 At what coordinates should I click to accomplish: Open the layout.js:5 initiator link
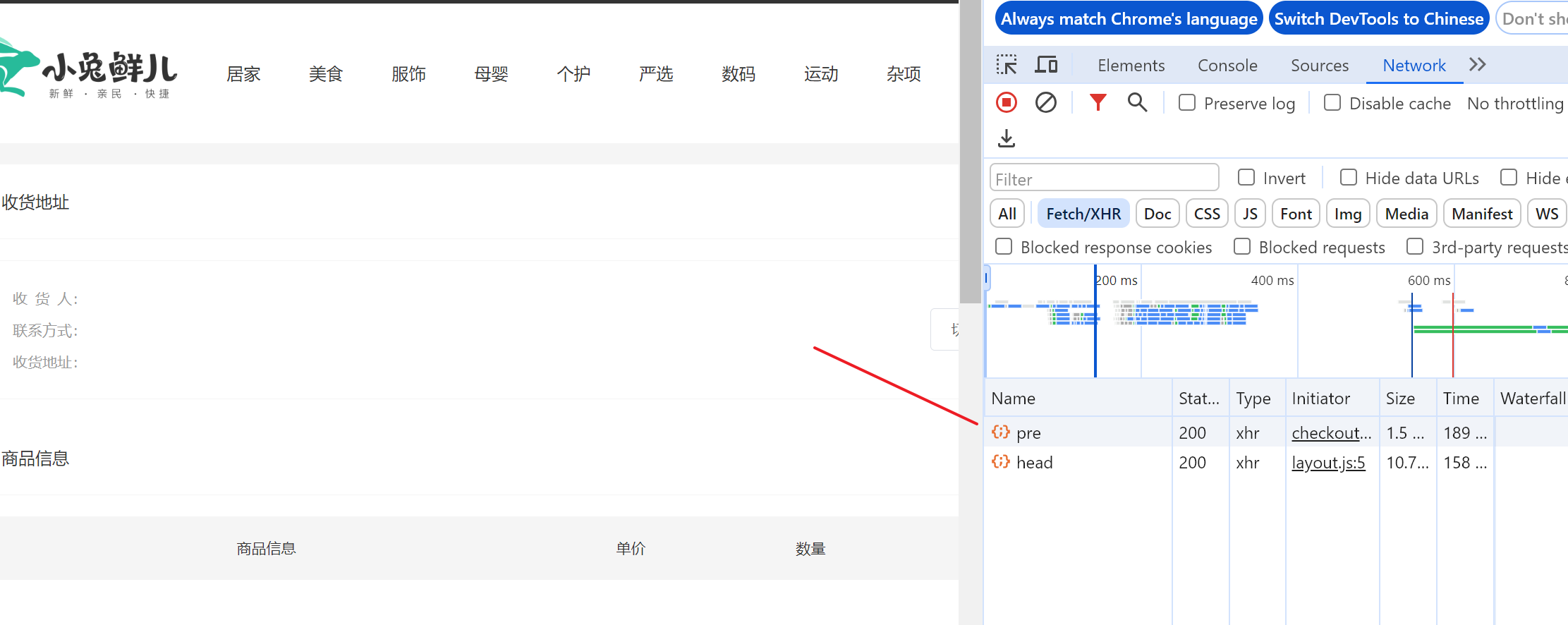coord(1328,462)
